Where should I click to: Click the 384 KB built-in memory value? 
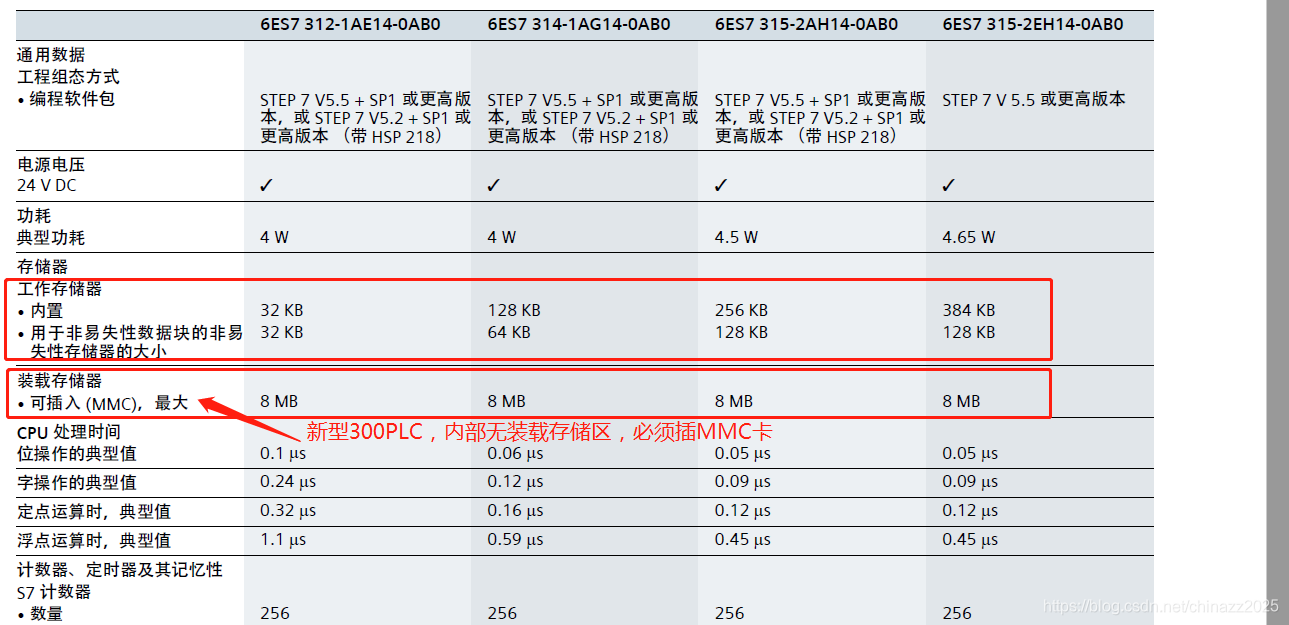969,311
